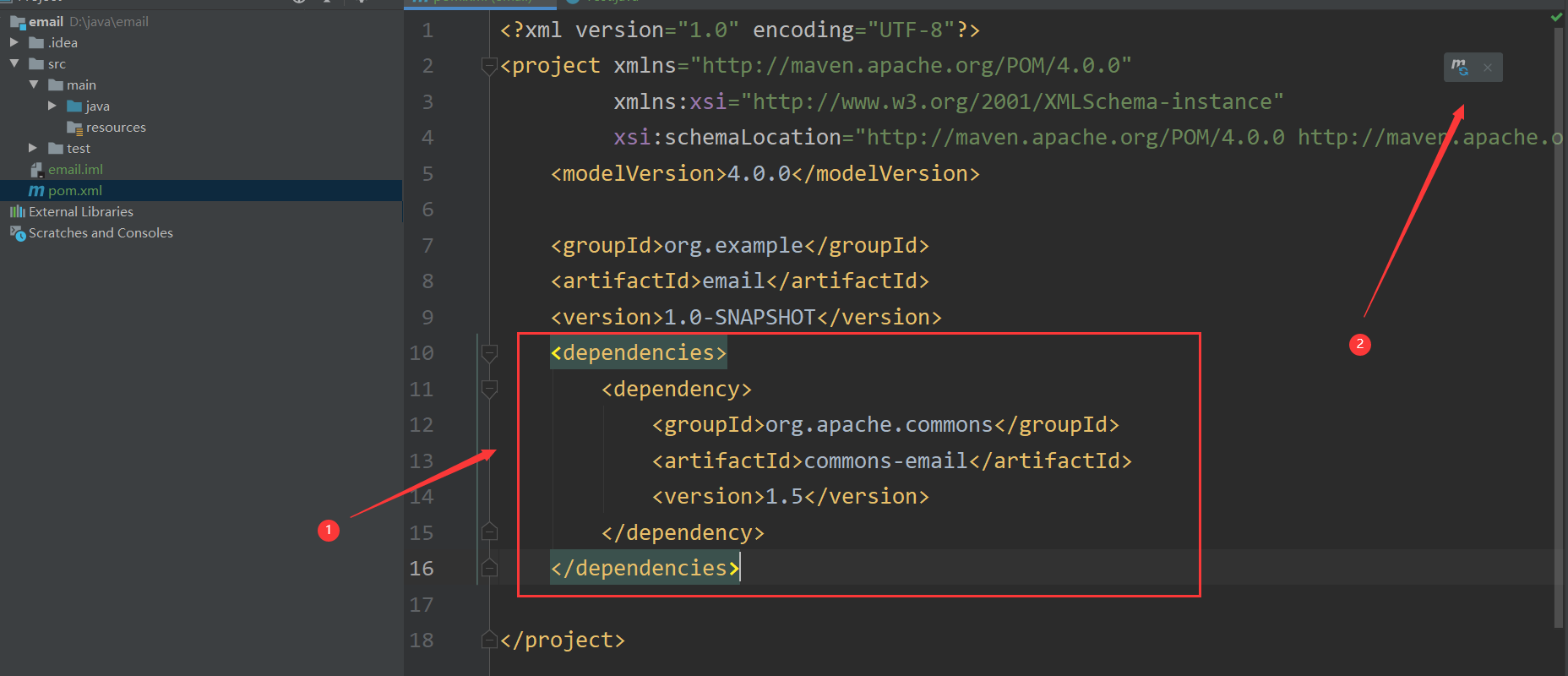Viewport: 1568px width, 676px height.
Task: Click the editor vertical scrollbar
Action: pyautogui.click(x=1559, y=330)
